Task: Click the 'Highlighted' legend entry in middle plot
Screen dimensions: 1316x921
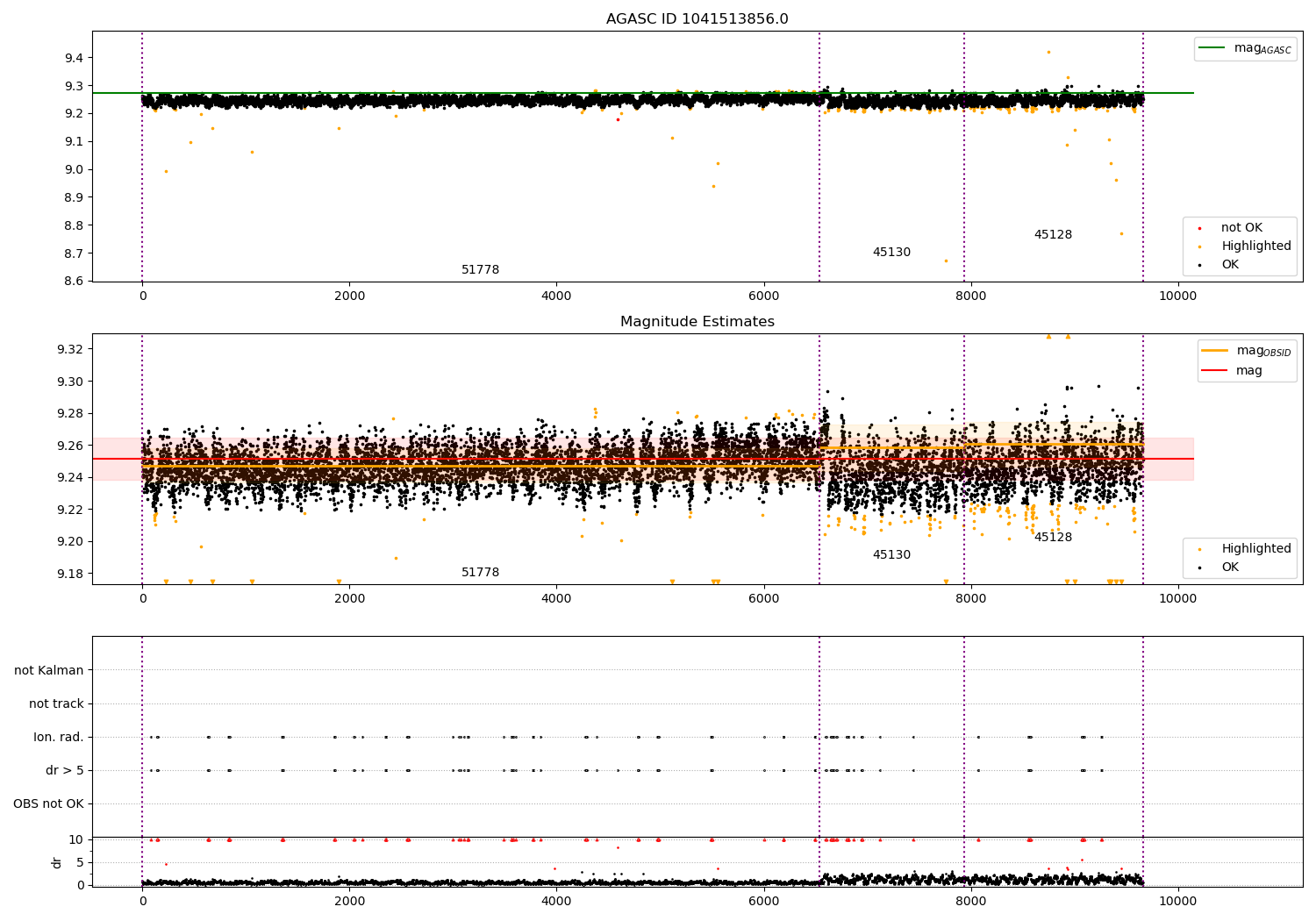Action: click(1256, 549)
